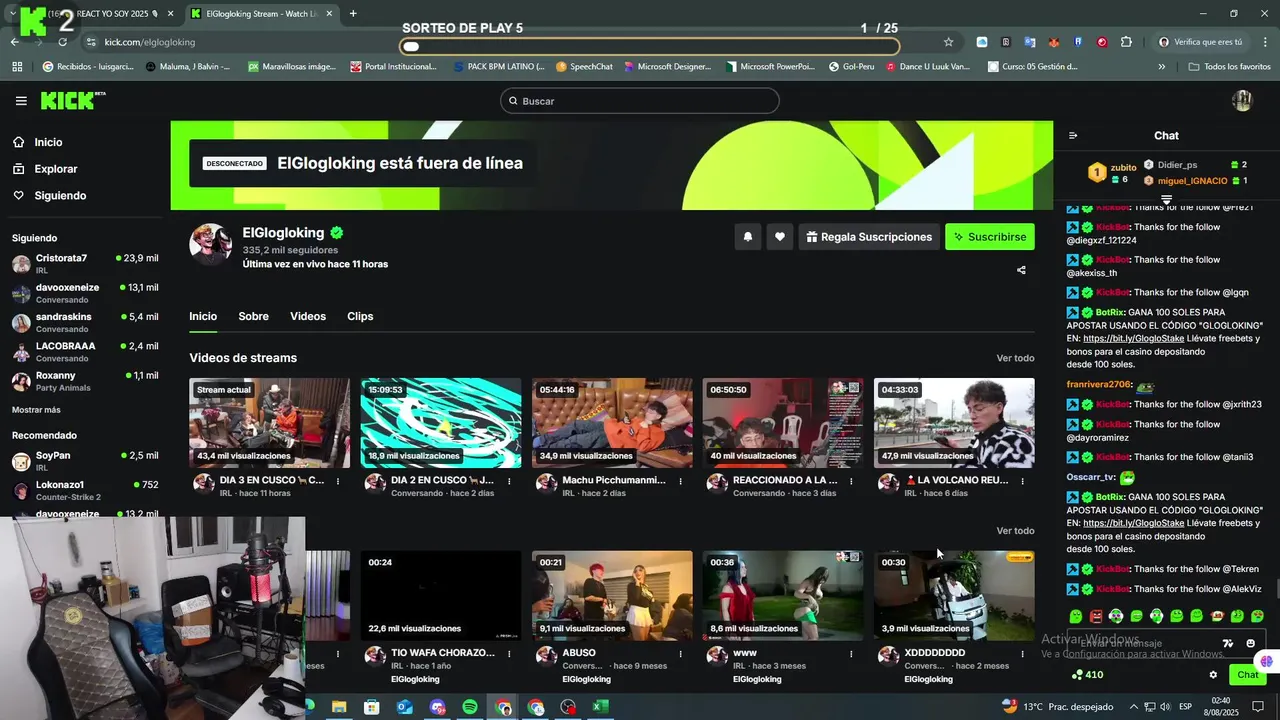Expand the gift leaderboard in chat
1280x720 pixels.
pos(1166,200)
